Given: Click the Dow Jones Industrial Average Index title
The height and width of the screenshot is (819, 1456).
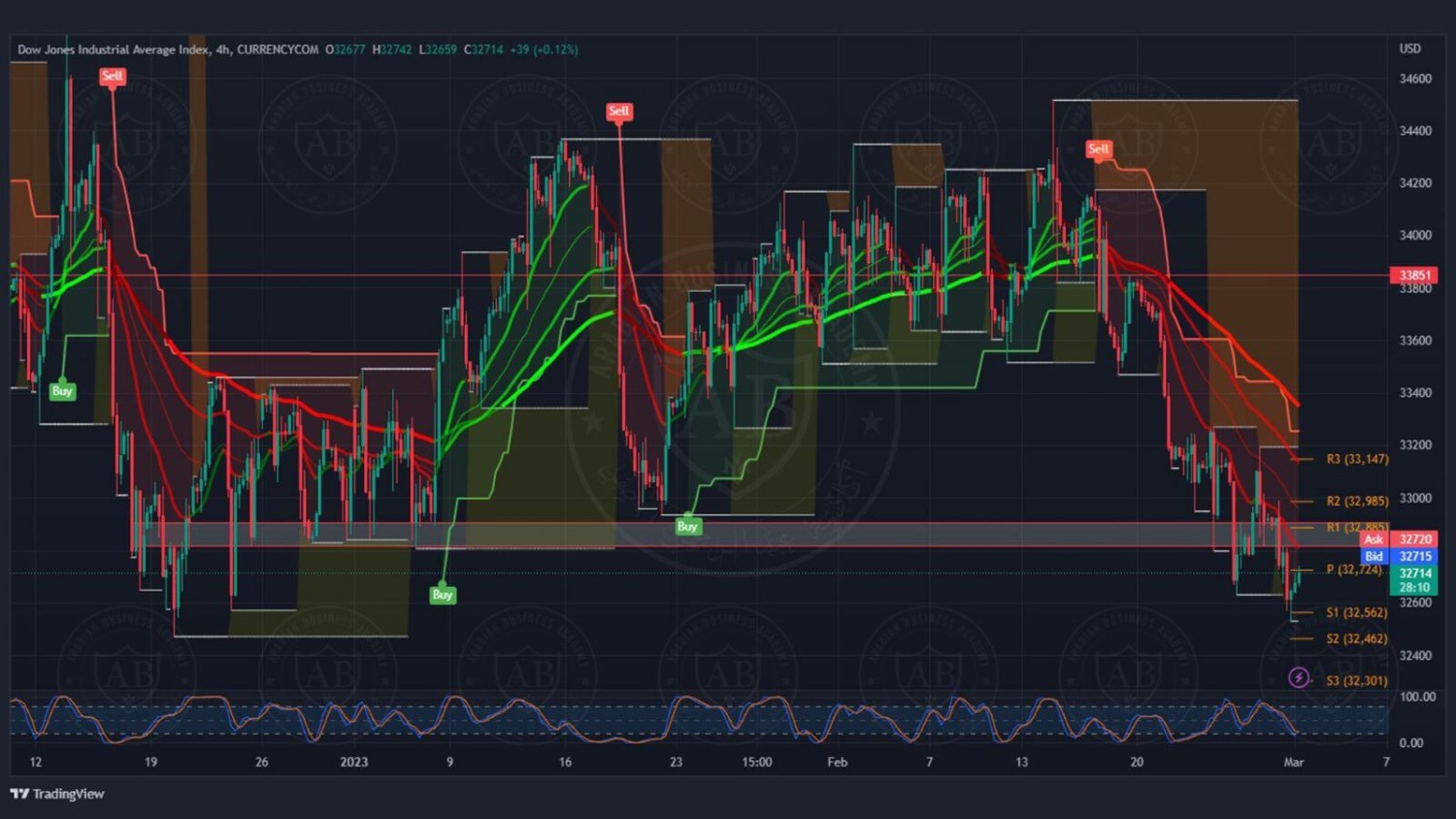Looking at the screenshot, I should click(x=113, y=49).
